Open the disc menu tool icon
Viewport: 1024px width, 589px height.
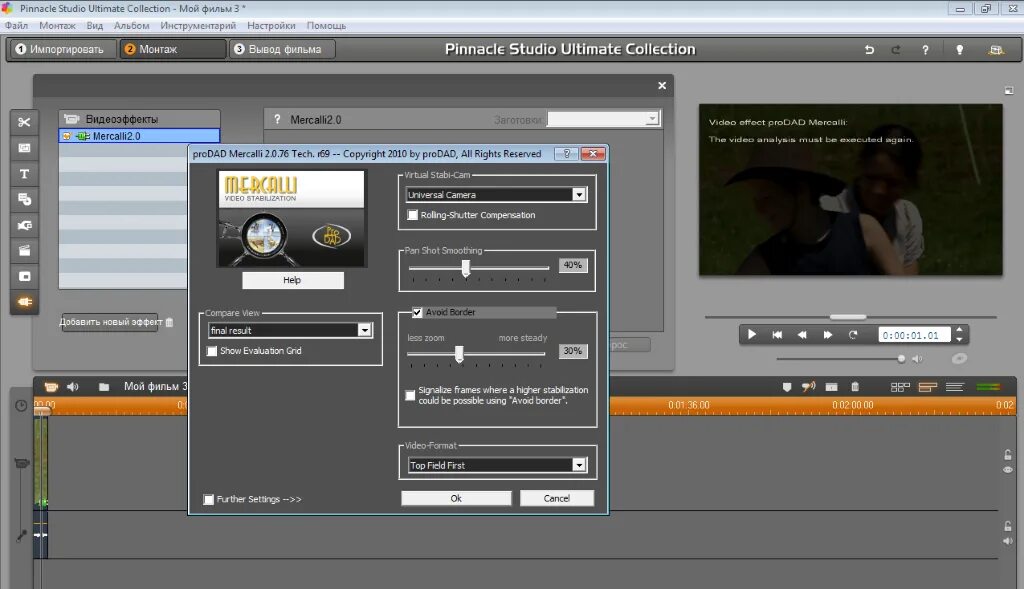pos(24,199)
